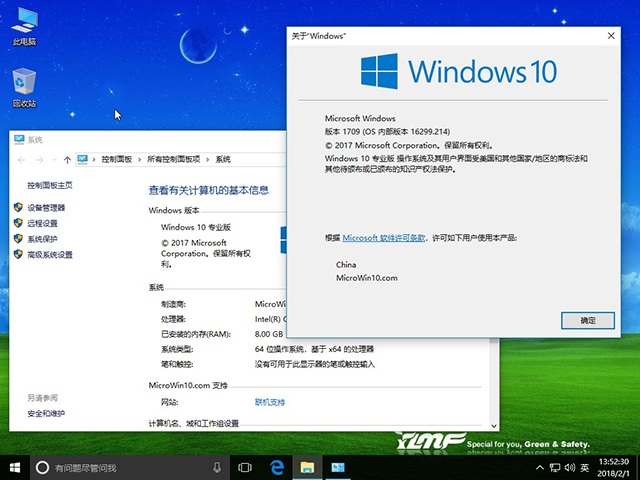This screenshot has height=480, width=640.
Task: Click shield icon beside 远程设置
Action: [18, 223]
